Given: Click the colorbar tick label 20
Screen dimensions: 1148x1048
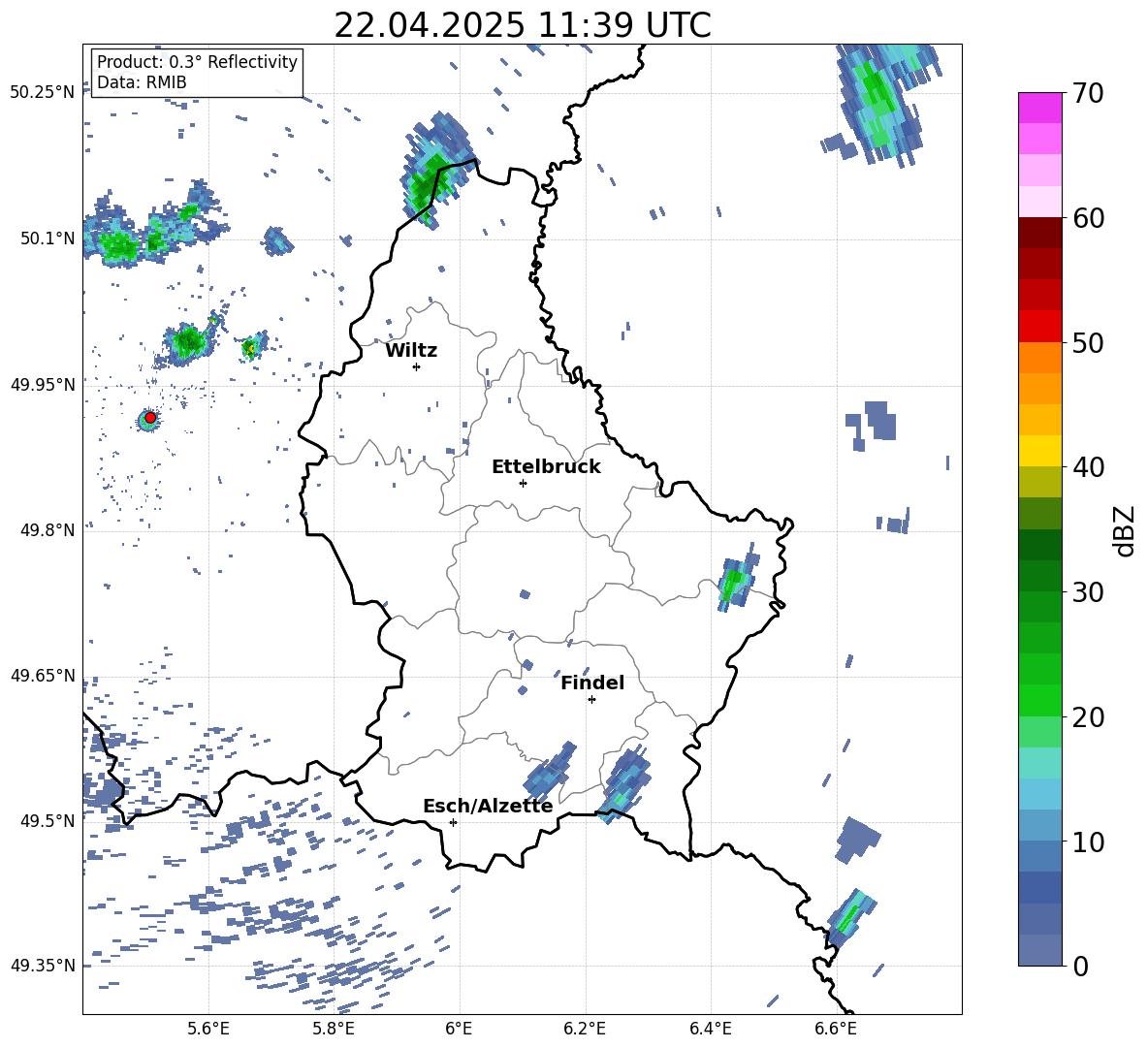Looking at the screenshot, I should pos(1088,717).
